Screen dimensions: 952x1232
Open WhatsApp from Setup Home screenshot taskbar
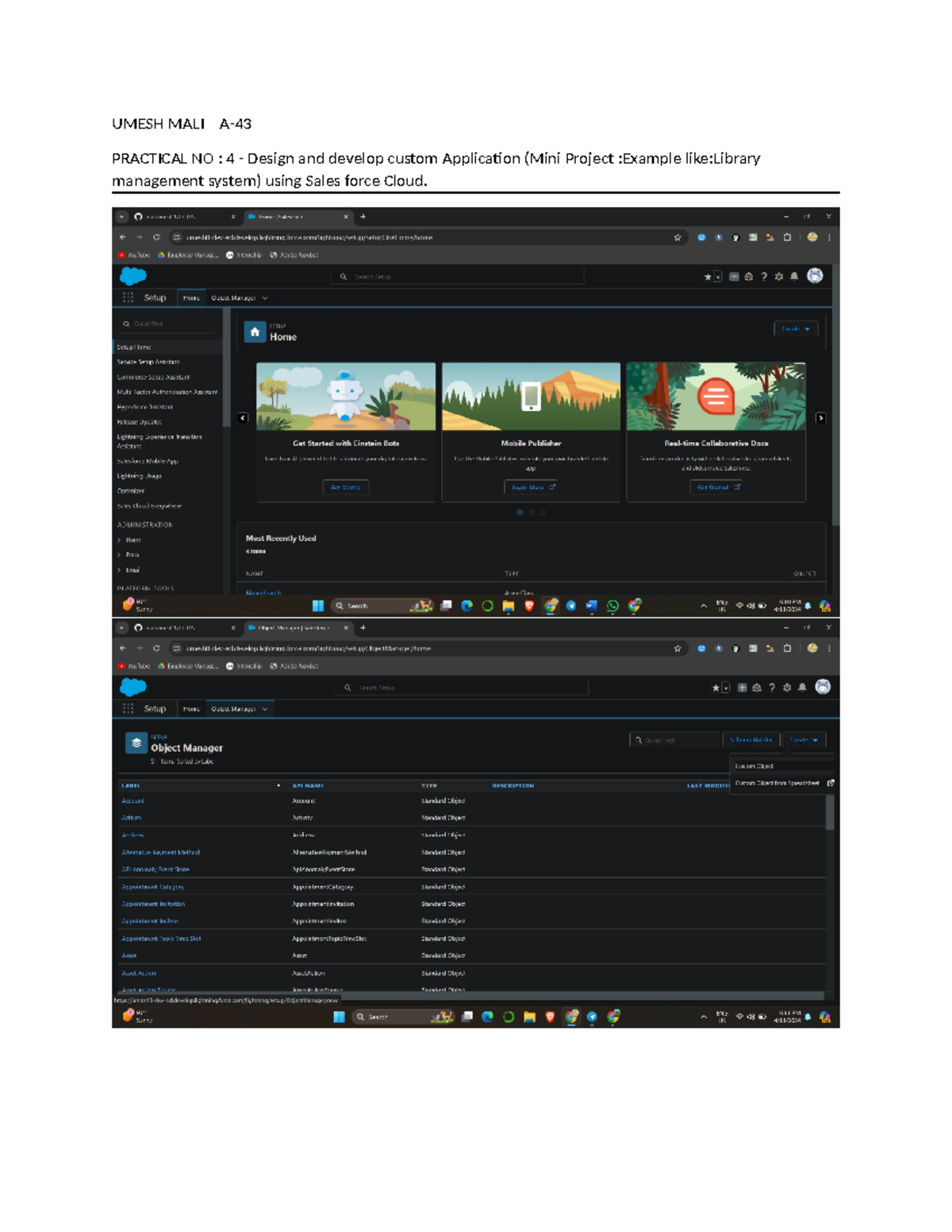(x=612, y=606)
